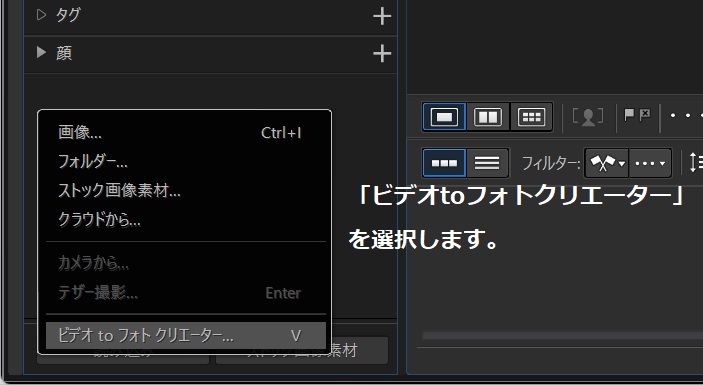Click the sort order icon

coord(695,163)
